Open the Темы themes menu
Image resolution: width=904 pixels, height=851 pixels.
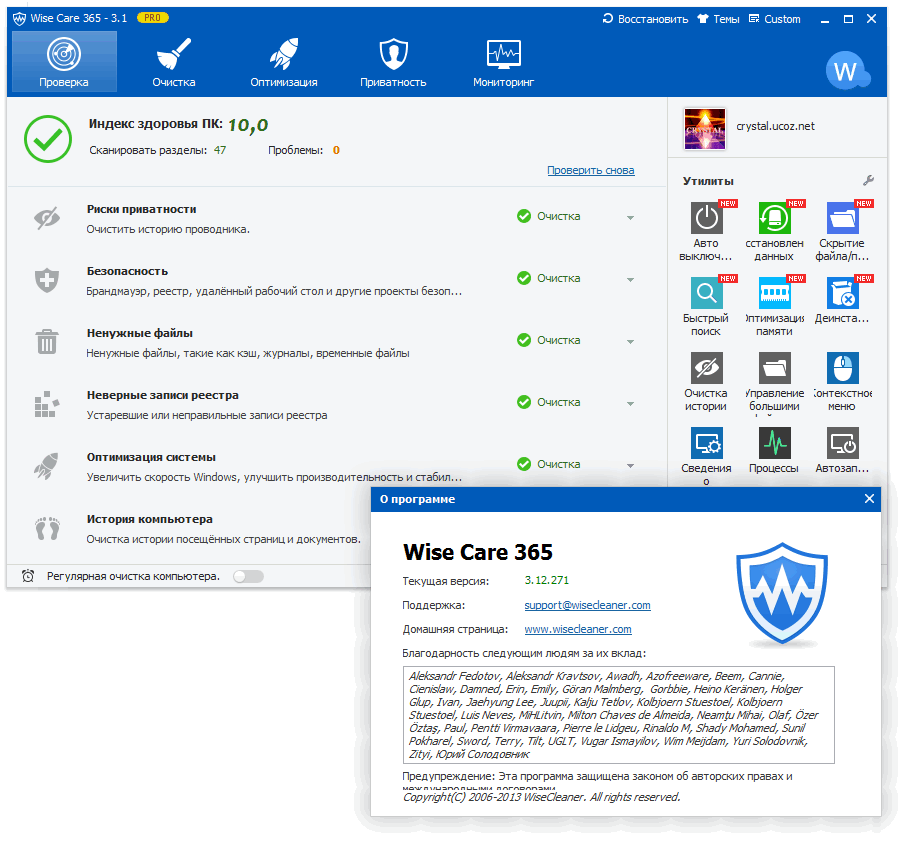pyautogui.click(x=718, y=19)
